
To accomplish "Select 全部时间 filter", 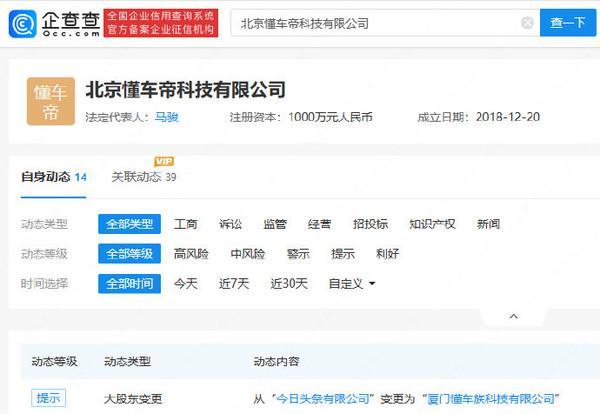I will coord(129,284).
